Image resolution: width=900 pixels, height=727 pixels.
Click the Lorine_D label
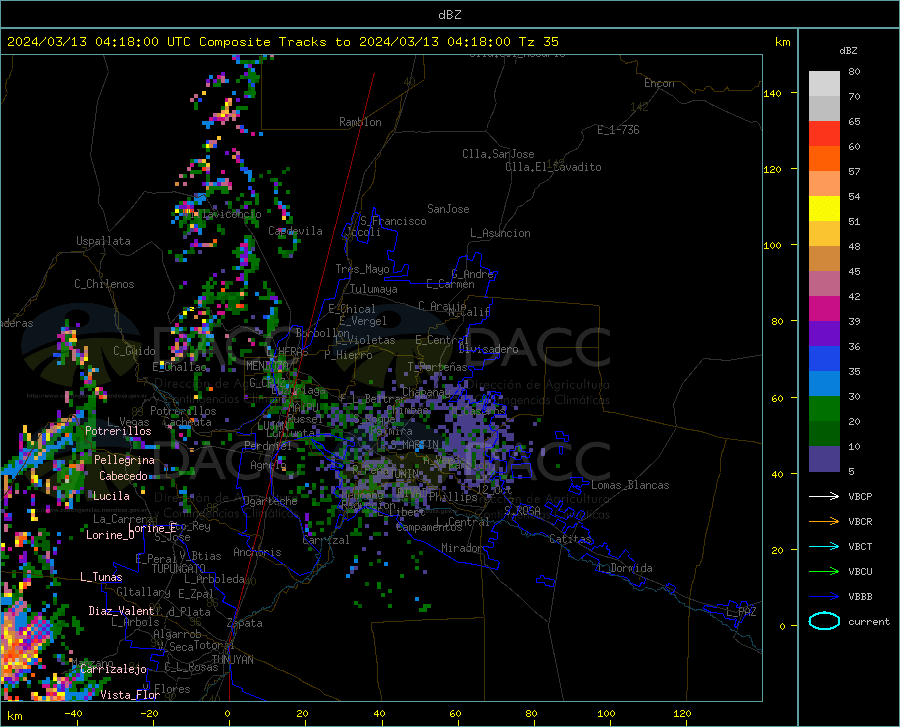(x=110, y=535)
